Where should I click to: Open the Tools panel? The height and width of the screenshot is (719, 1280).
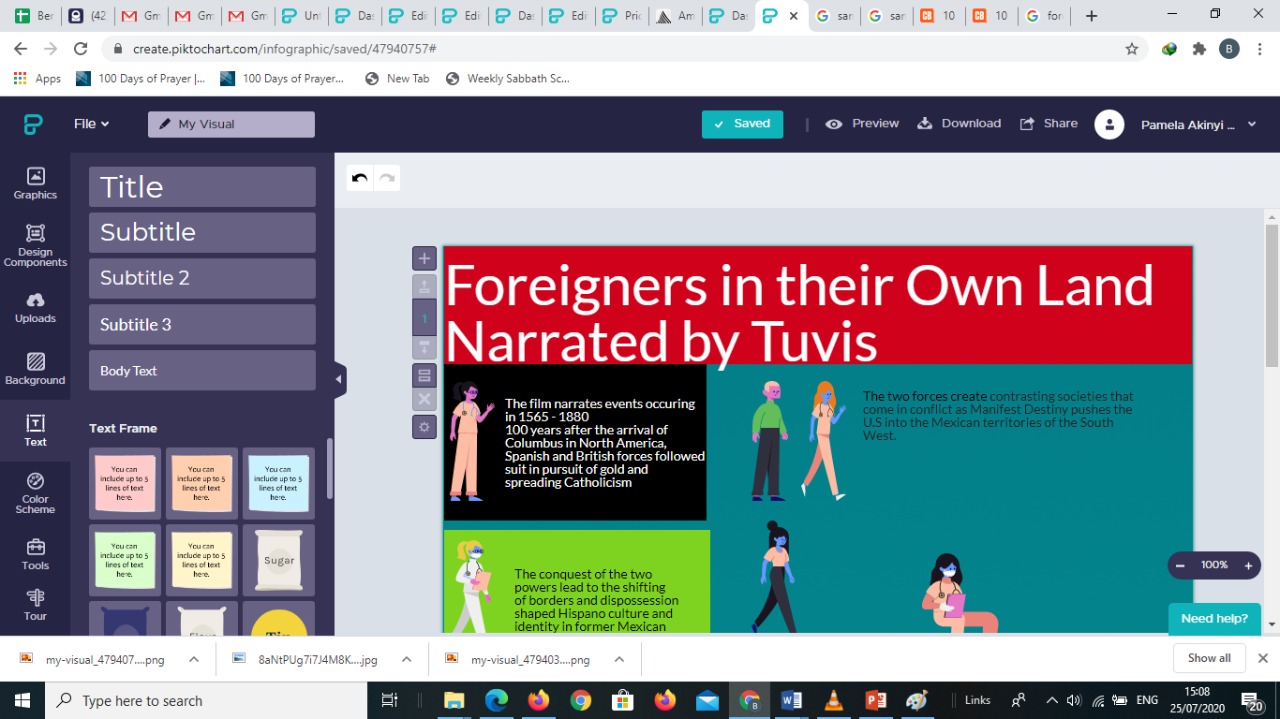pyautogui.click(x=35, y=554)
